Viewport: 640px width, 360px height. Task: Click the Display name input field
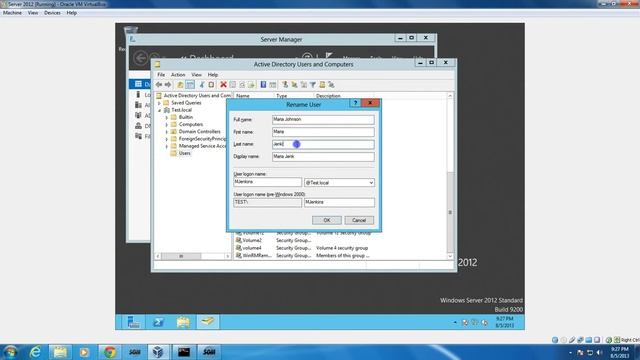[x=323, y=156]
